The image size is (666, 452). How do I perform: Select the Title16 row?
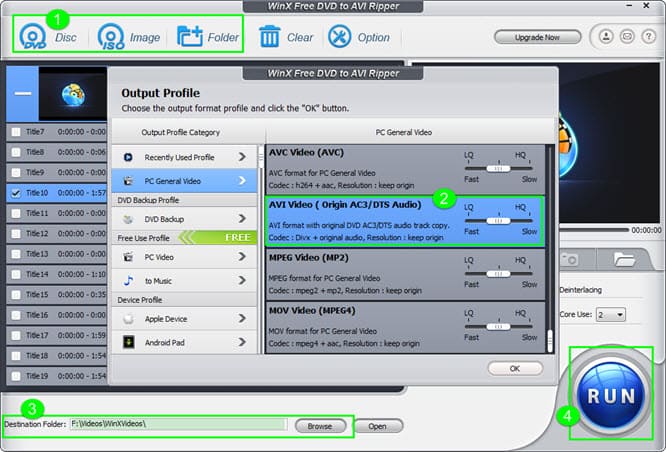[56, 315]
